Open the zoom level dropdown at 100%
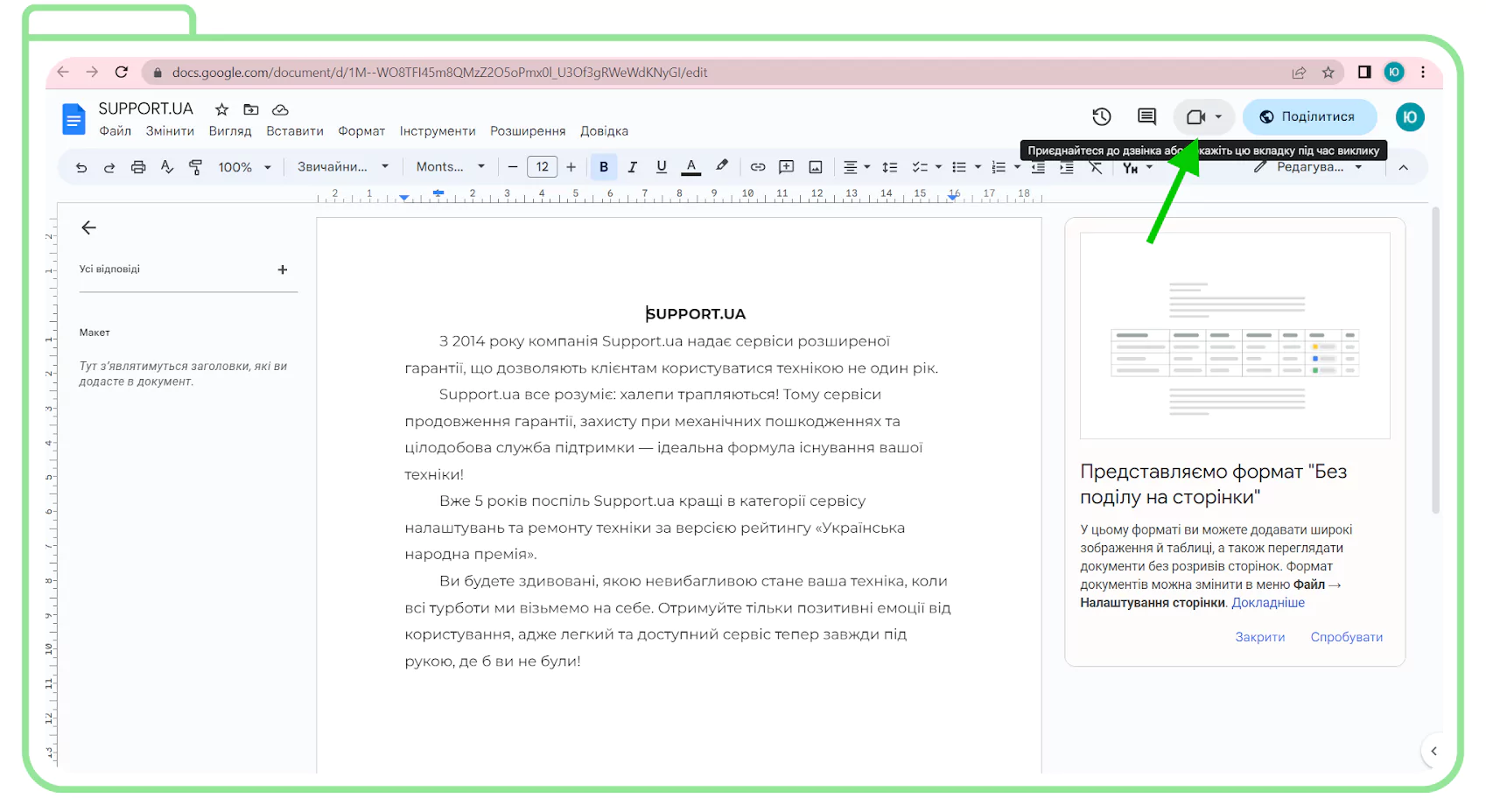 pyautogui.click(x=245, y=167)
